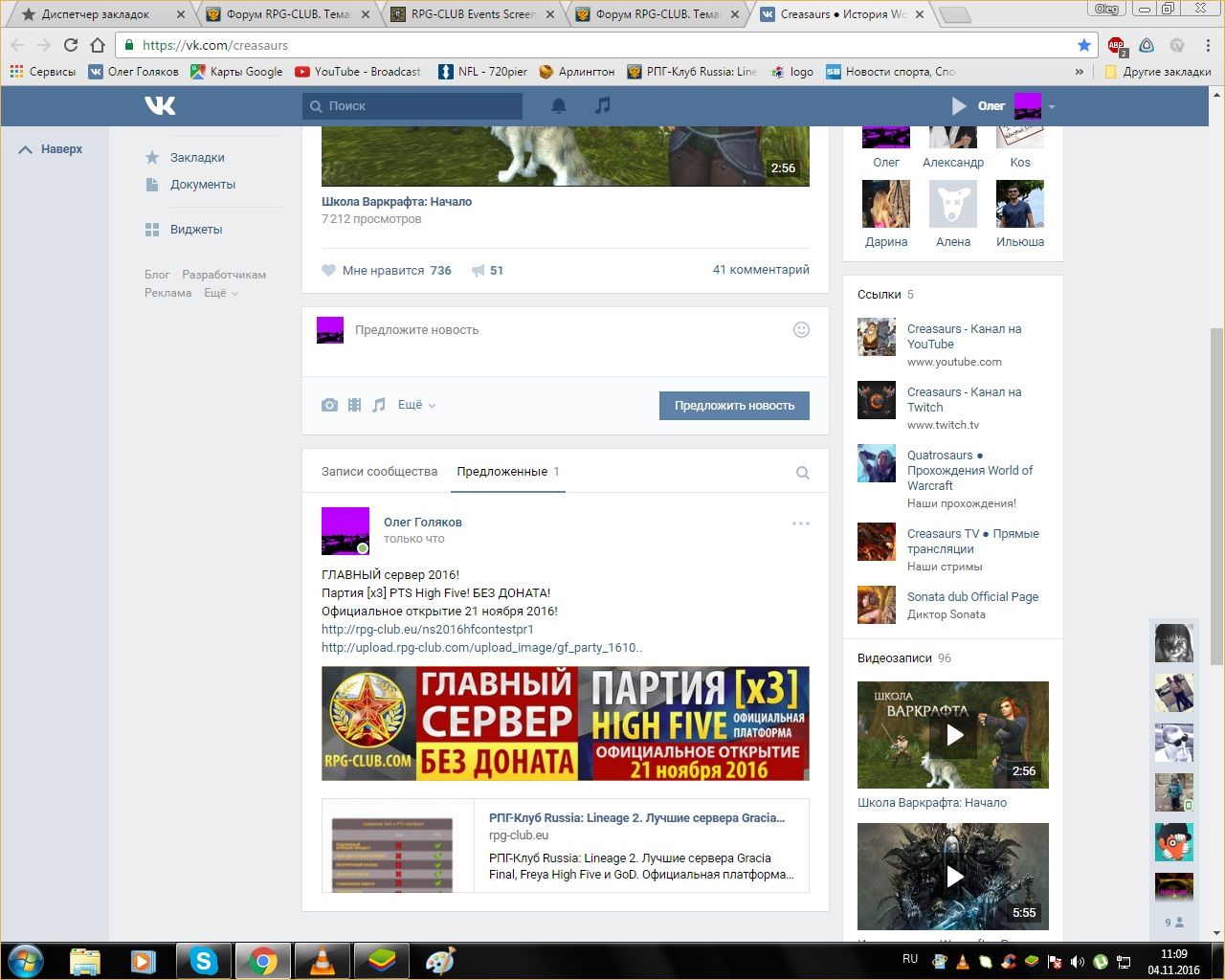Viewport: 1225px width, 980px height.
Task: Like the post via Мне нравится heart
Action: point(329,271)
